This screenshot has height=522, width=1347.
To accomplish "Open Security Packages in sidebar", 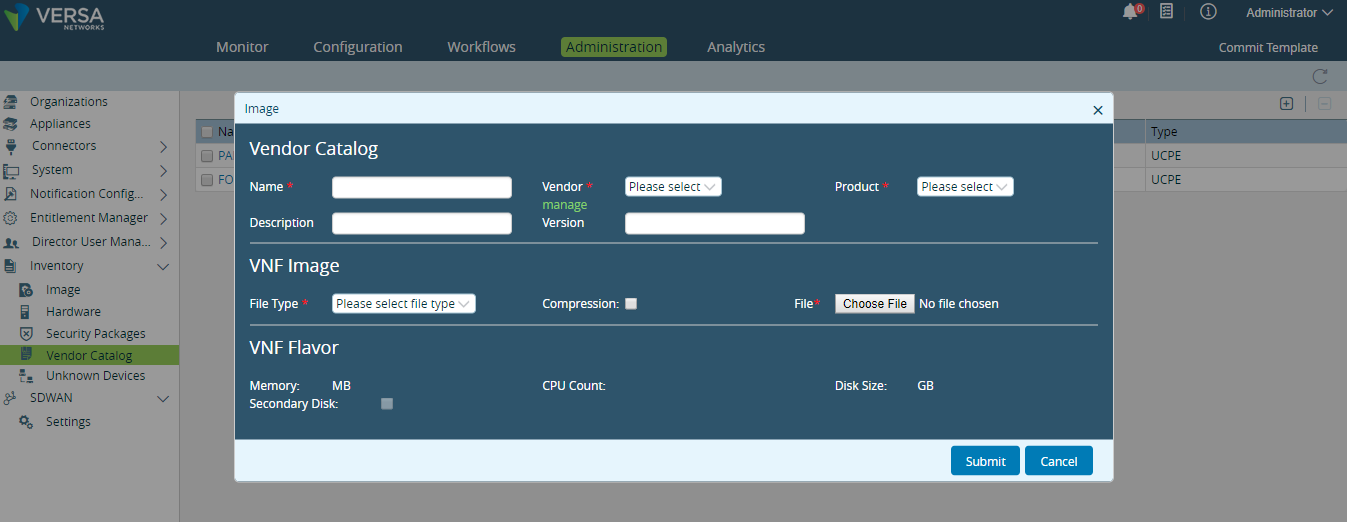I will click(96, 334).
